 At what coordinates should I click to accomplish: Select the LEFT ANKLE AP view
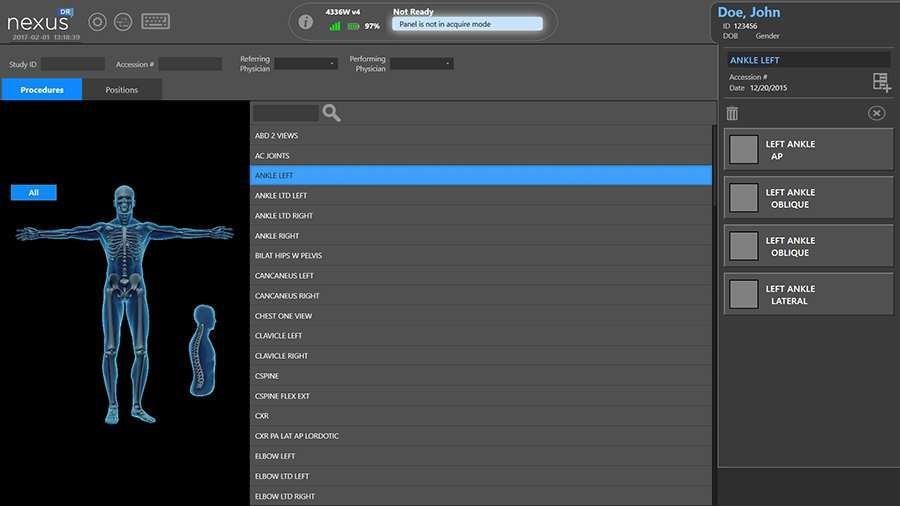808,150
